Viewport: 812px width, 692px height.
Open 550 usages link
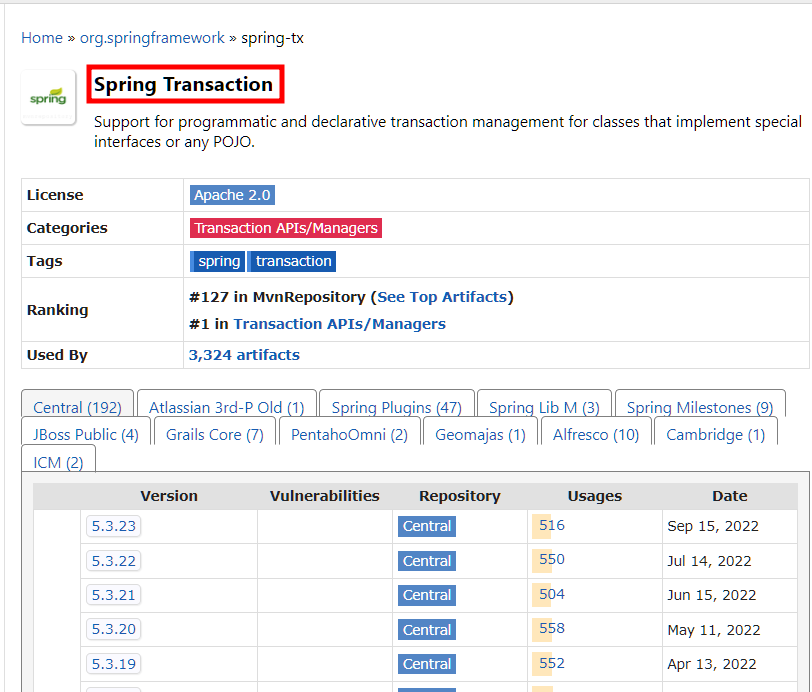tap(552, 559)
